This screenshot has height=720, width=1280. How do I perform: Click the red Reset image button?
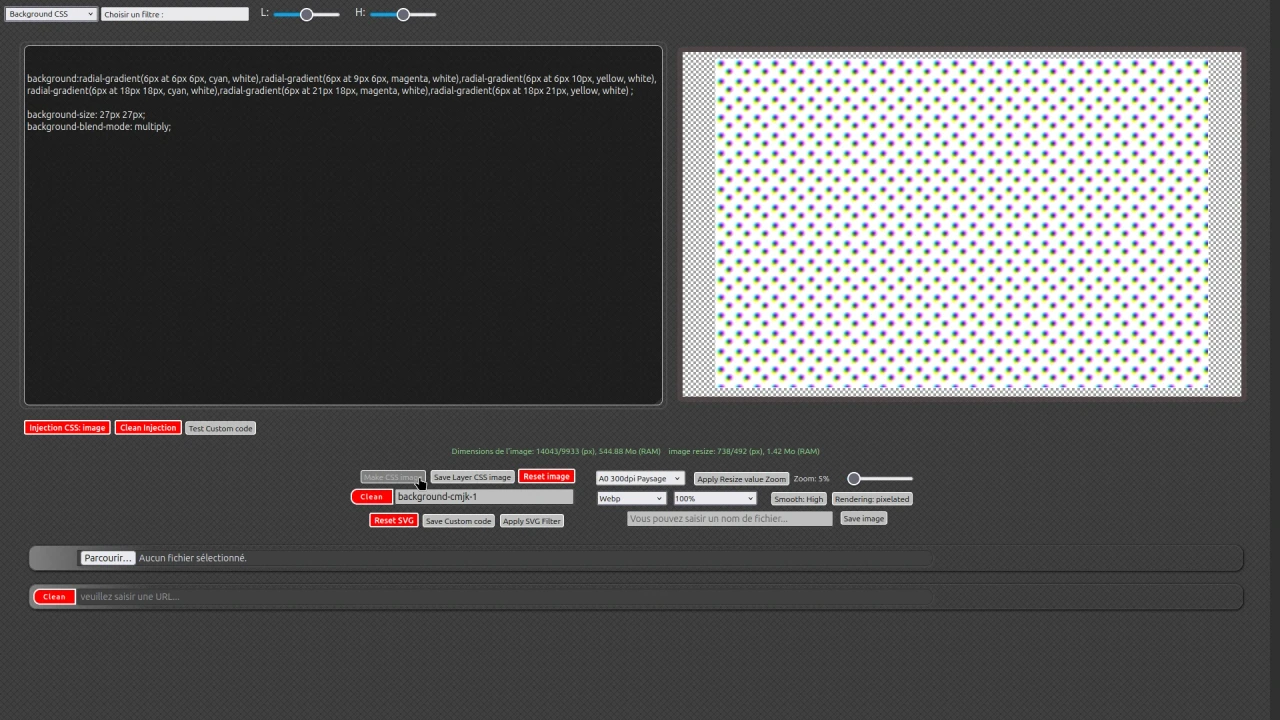pyautogui.click(x=545, y=477)
